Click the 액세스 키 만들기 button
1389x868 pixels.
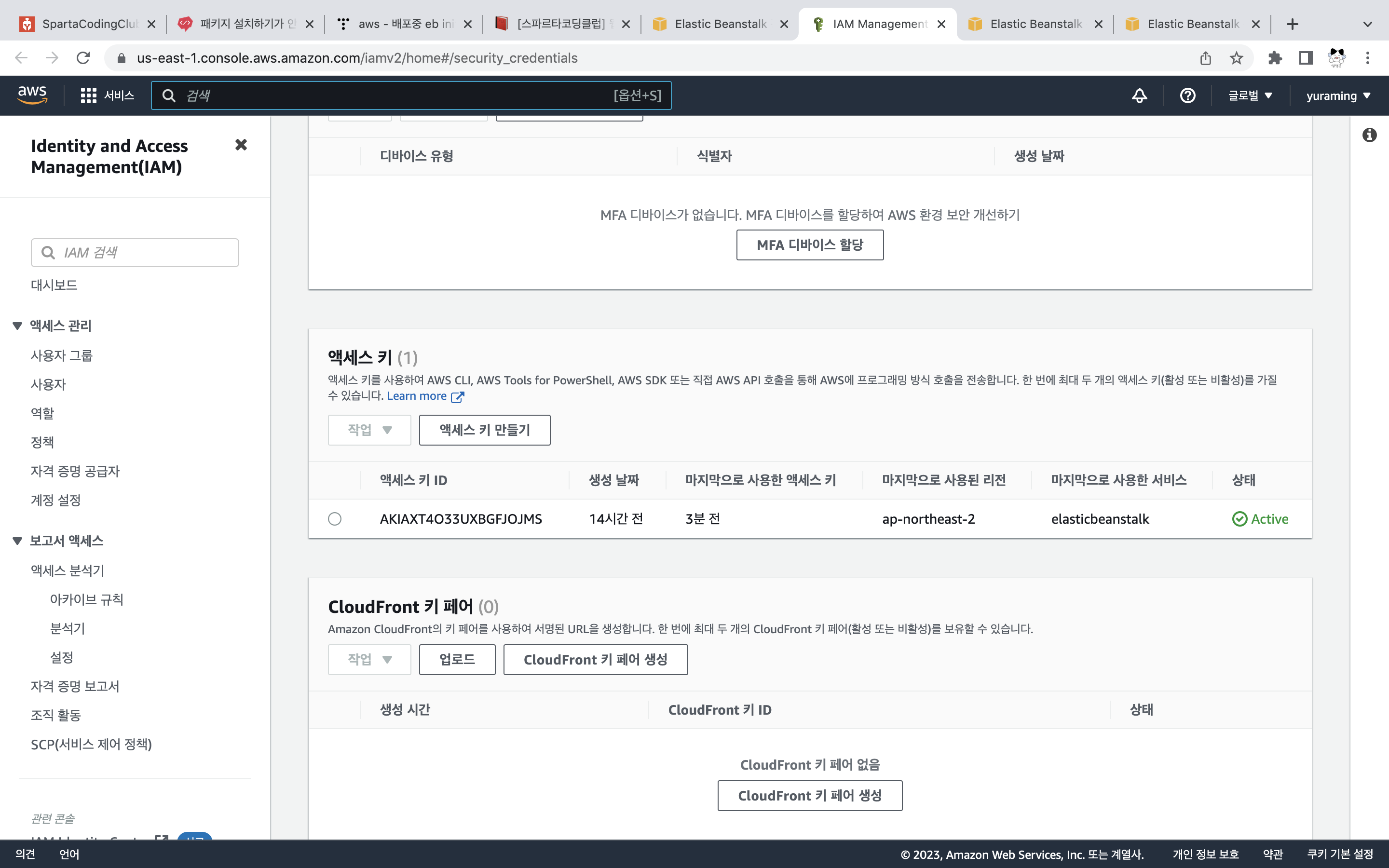coord(484,430)
